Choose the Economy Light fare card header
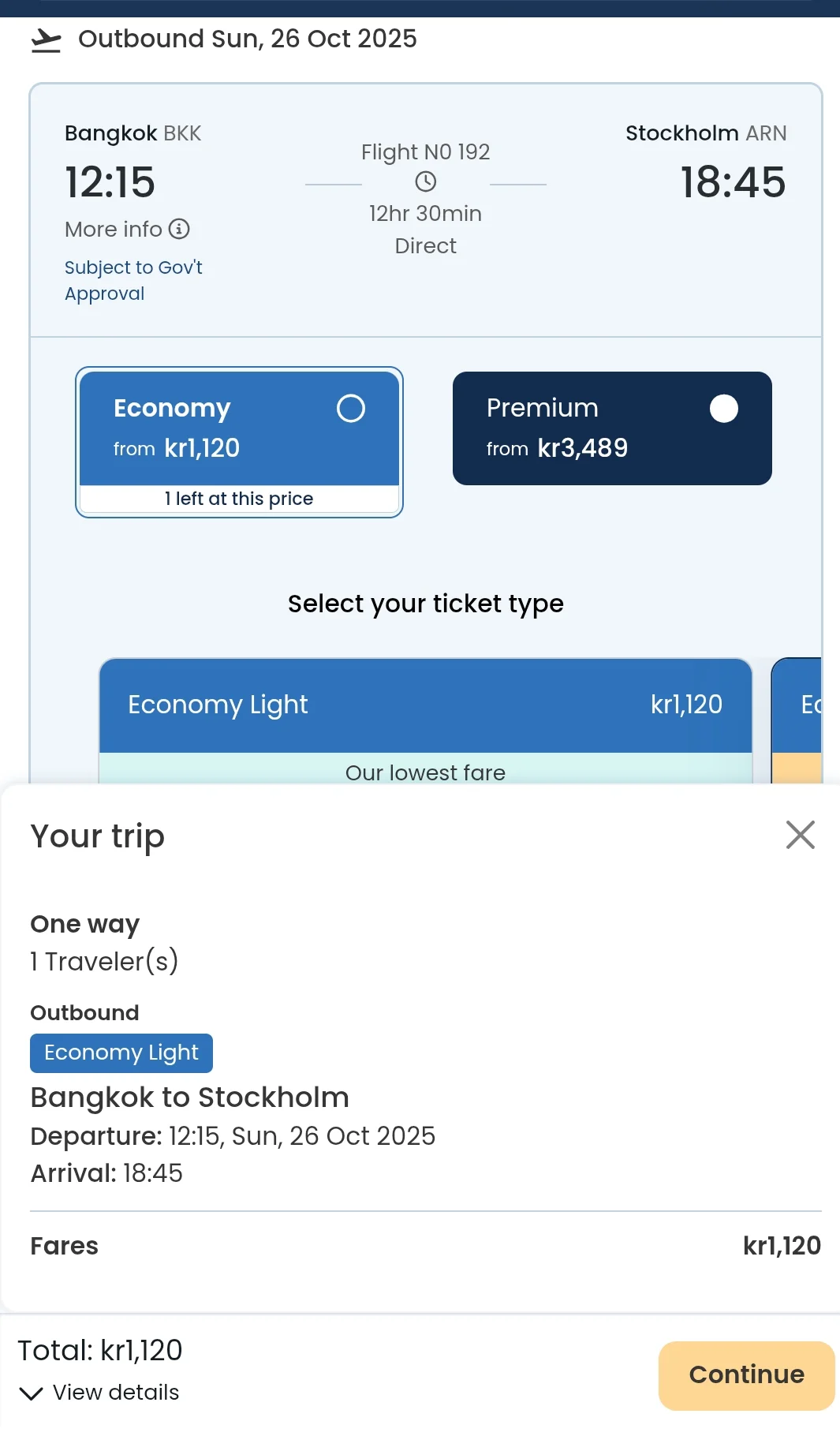Image resolution: width=840 pixels, height=1436 pixels. pos(425,705)
